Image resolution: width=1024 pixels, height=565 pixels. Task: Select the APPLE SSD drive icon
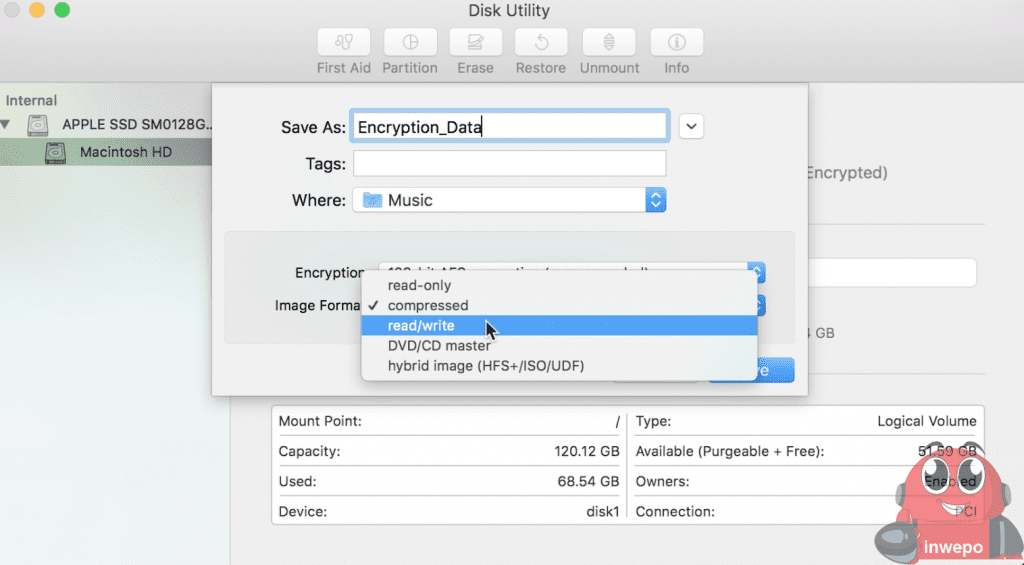[x=38, y=125]
